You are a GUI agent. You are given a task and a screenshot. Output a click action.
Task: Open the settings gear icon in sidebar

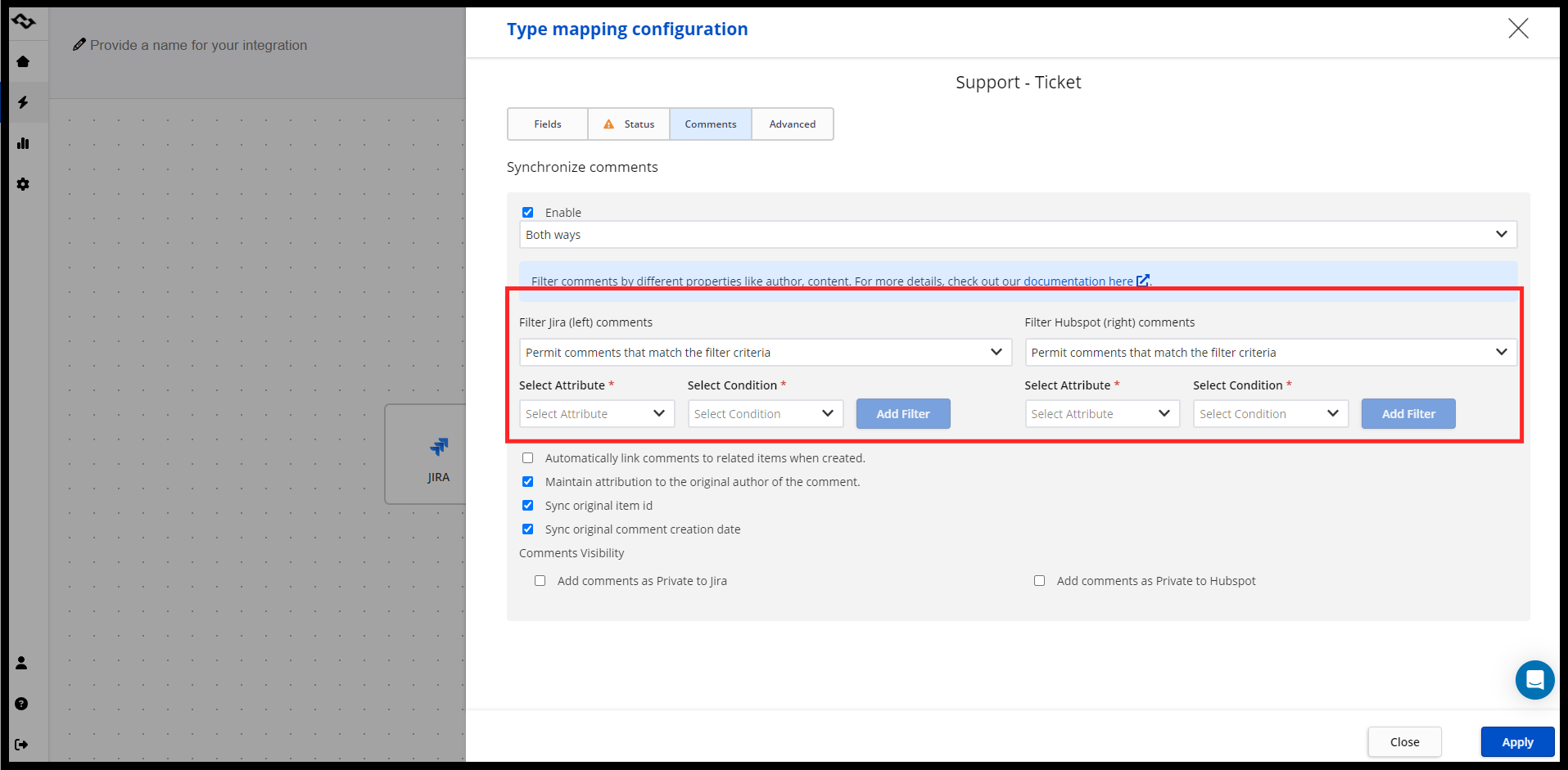23,184
